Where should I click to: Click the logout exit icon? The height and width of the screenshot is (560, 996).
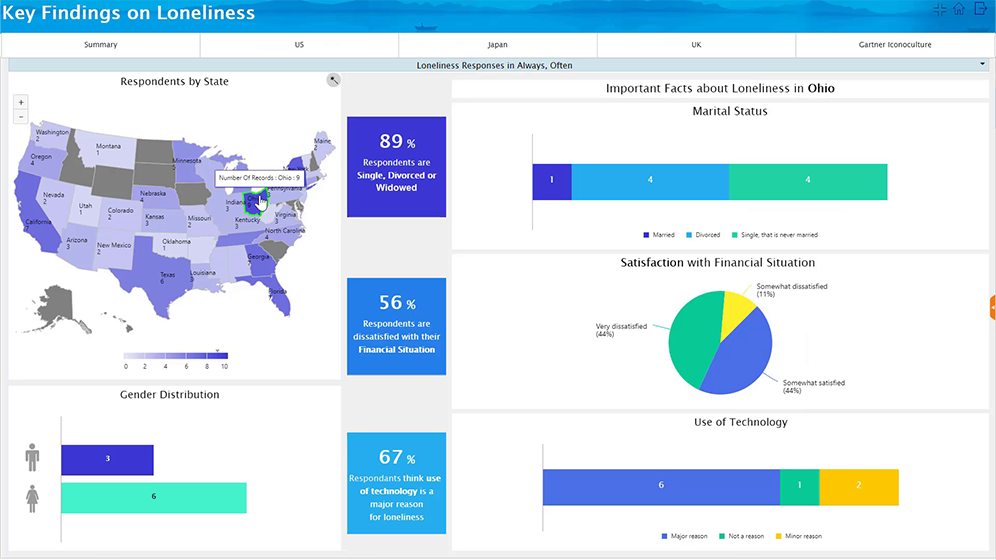coord(980,9)
